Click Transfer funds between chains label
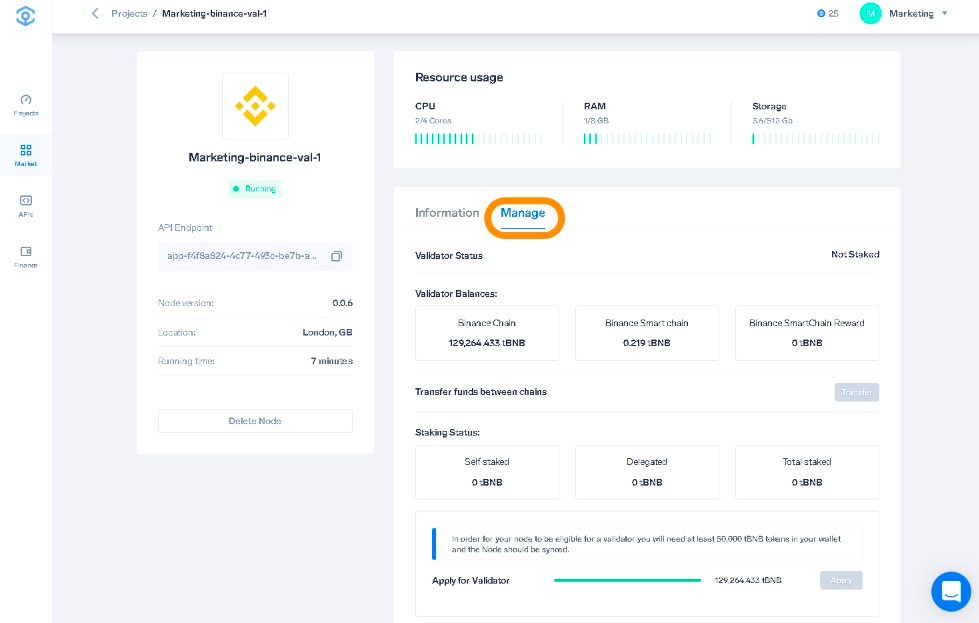 tap(481, 392)
